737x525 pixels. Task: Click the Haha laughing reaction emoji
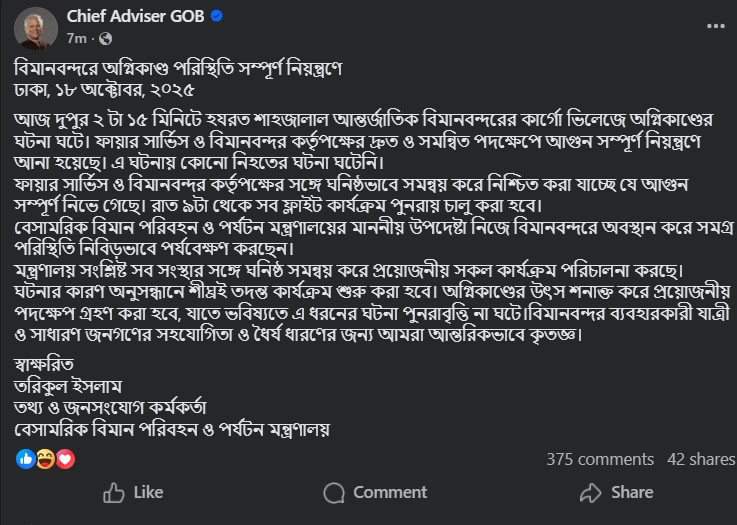pos(45,459)
